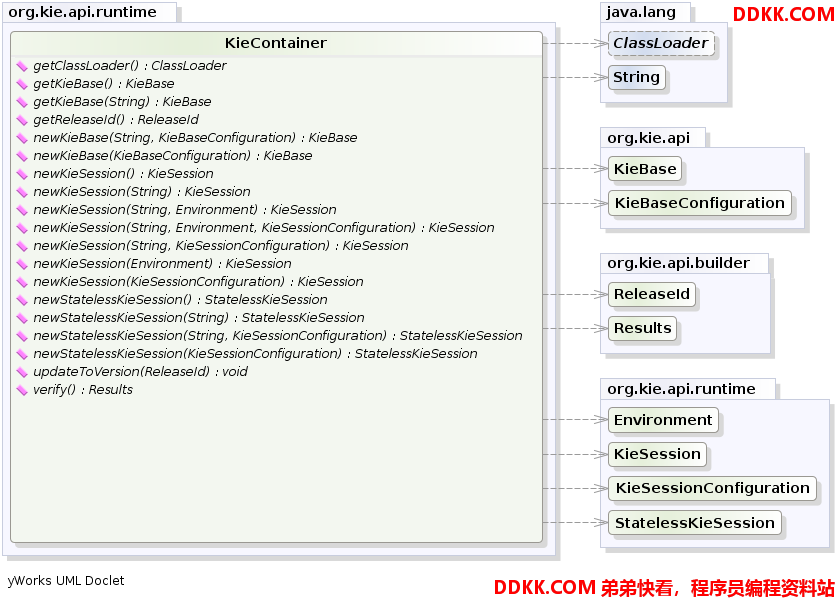
Task: Select the getKieBase() : KieBase text
Action: 104,84
